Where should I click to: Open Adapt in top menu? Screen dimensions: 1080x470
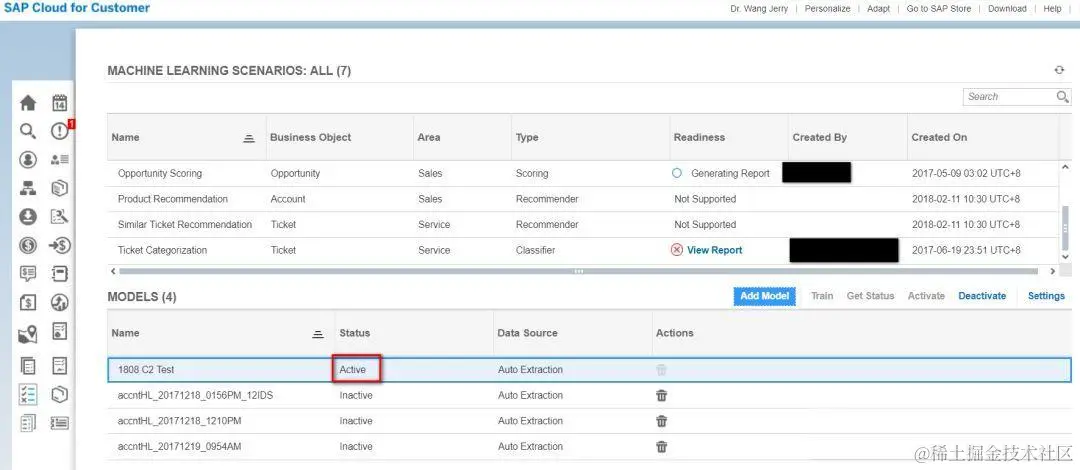(878, 9)
